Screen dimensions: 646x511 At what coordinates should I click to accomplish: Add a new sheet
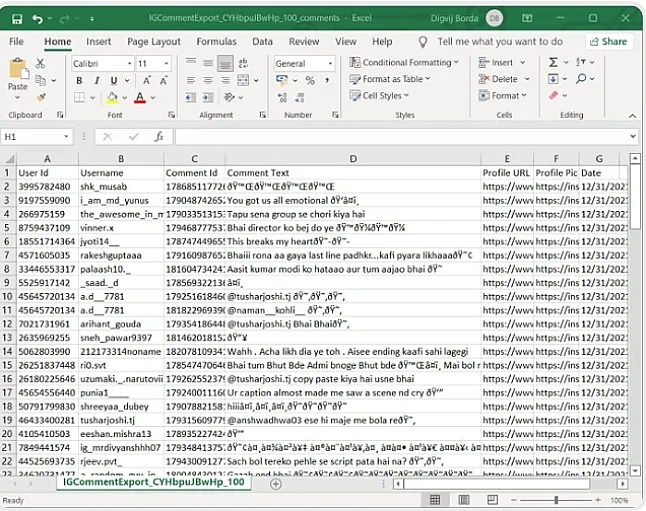[276, 484]
